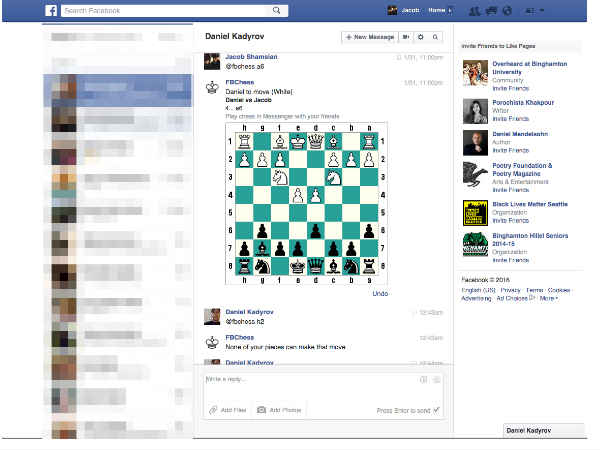Select the black bishop on g7
Image resolution: width=600 pixels, height=450 pixels.
tap(262, 249)
